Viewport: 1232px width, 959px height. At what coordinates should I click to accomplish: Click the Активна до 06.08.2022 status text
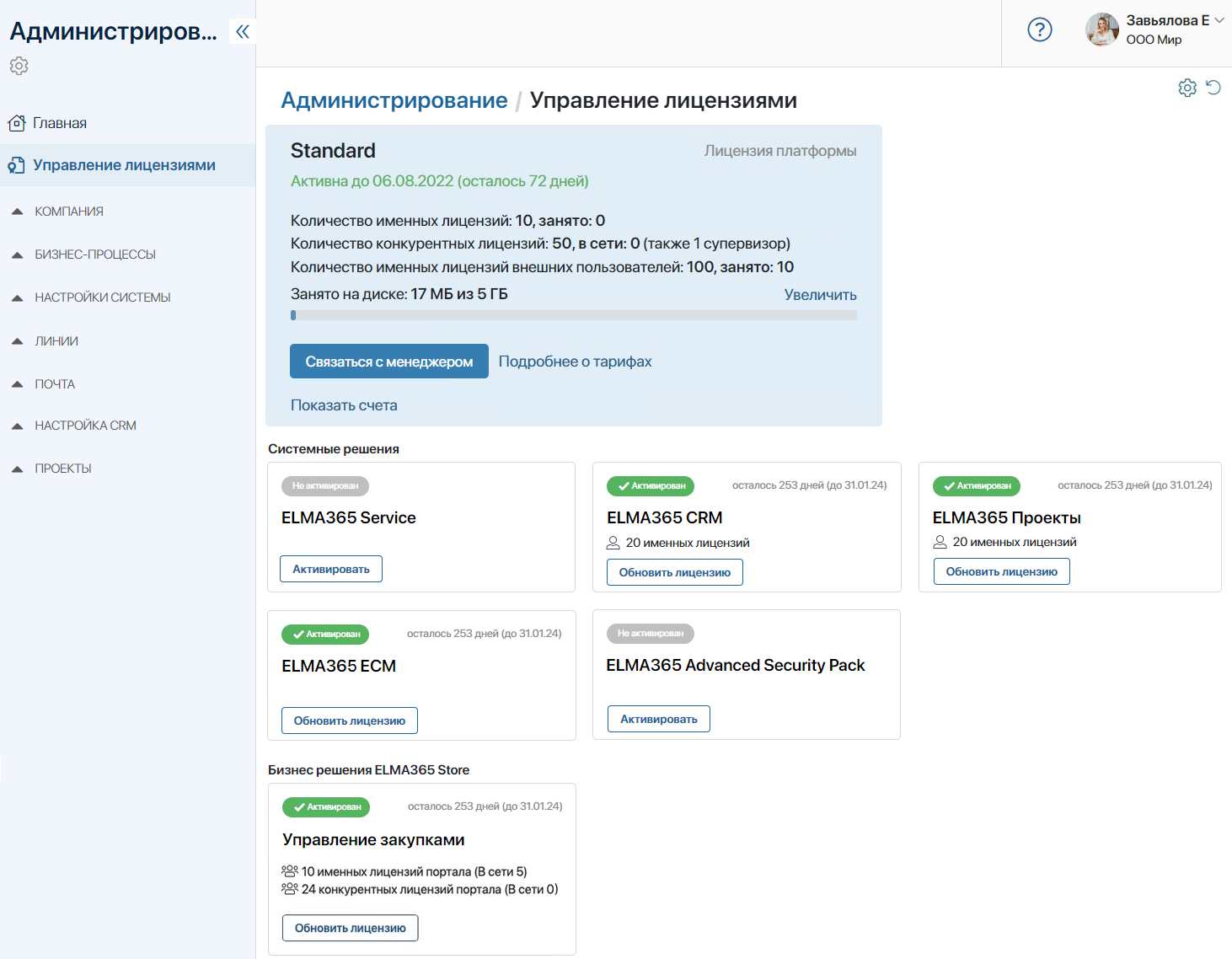click(440, 181)
